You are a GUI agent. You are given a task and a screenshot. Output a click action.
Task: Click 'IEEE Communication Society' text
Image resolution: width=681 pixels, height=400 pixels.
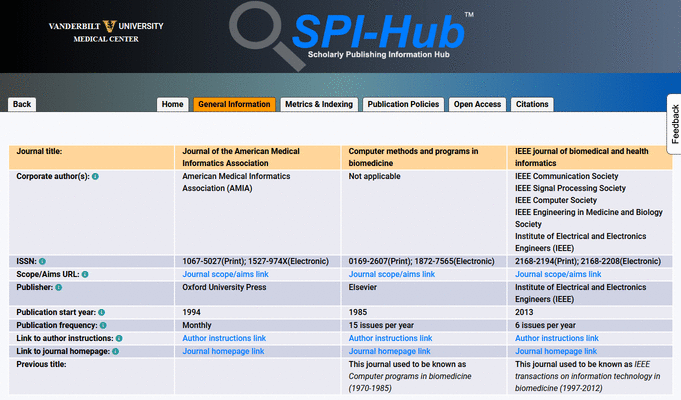[x=567, y=176]
